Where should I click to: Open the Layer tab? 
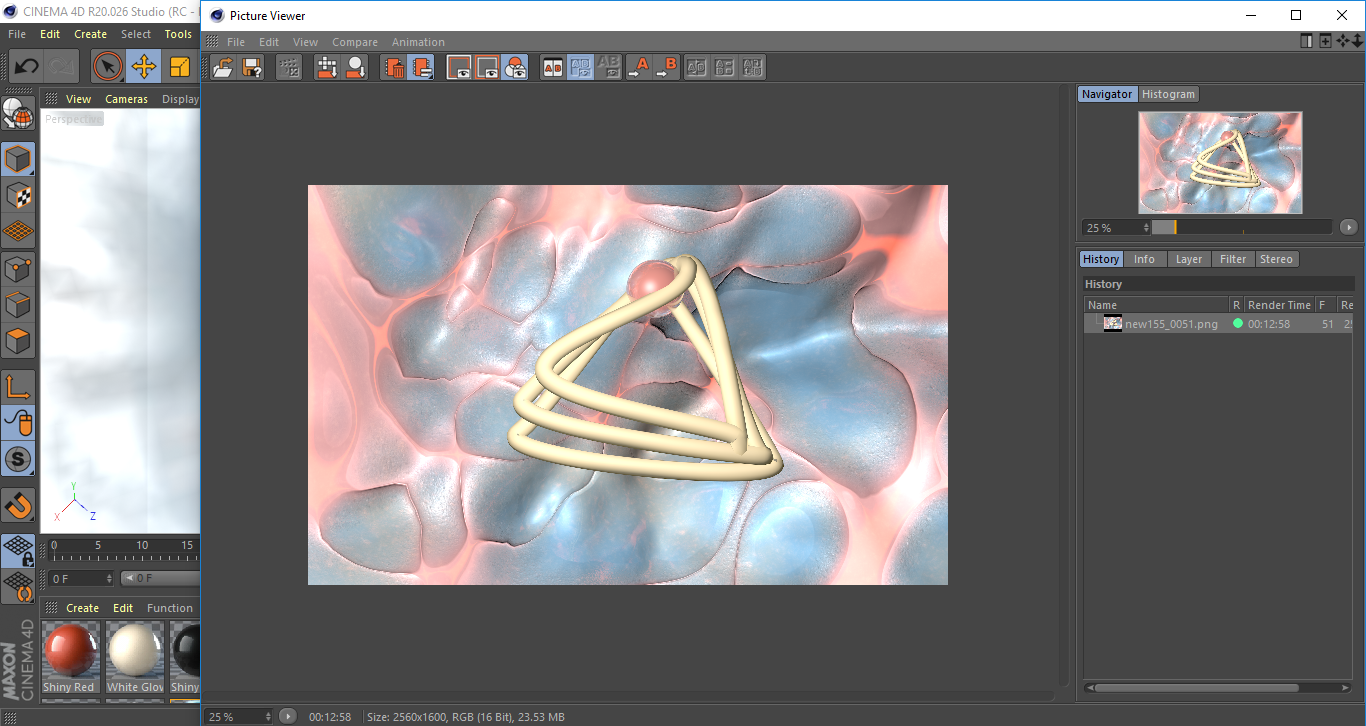pos(1189,259)
